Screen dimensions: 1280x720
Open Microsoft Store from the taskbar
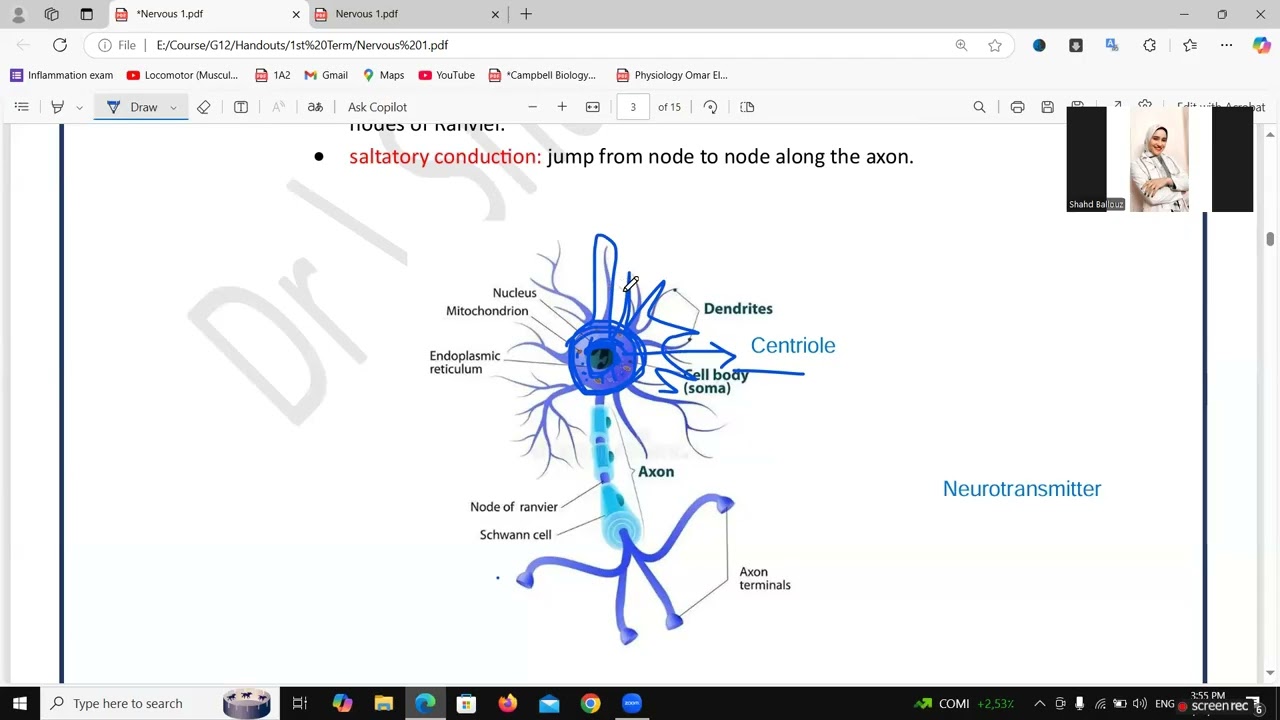[x=466, y=703]
